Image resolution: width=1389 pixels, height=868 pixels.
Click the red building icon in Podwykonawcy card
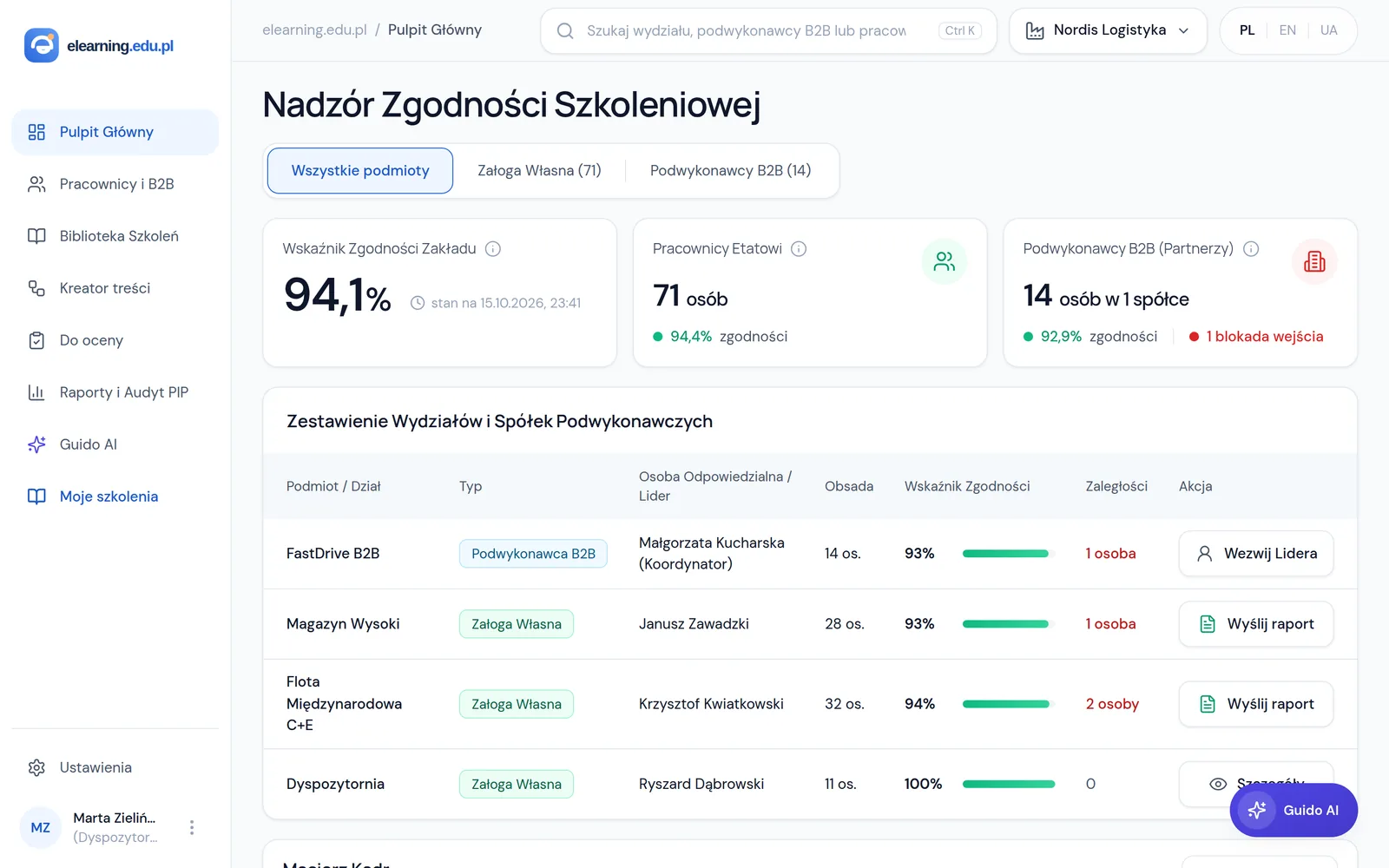[1314, 261]
